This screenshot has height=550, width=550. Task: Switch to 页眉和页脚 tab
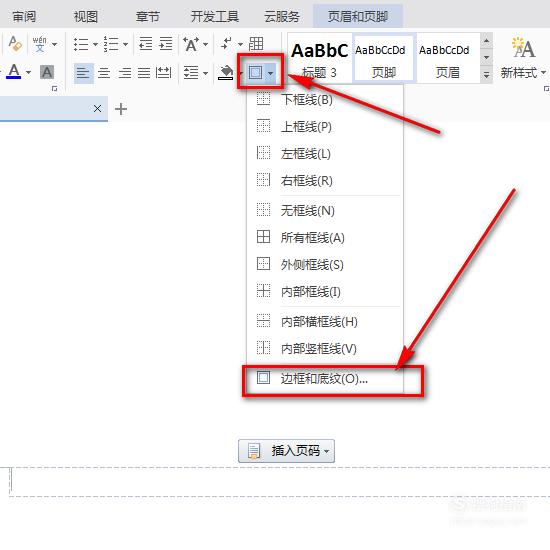[x=358, y=16]
